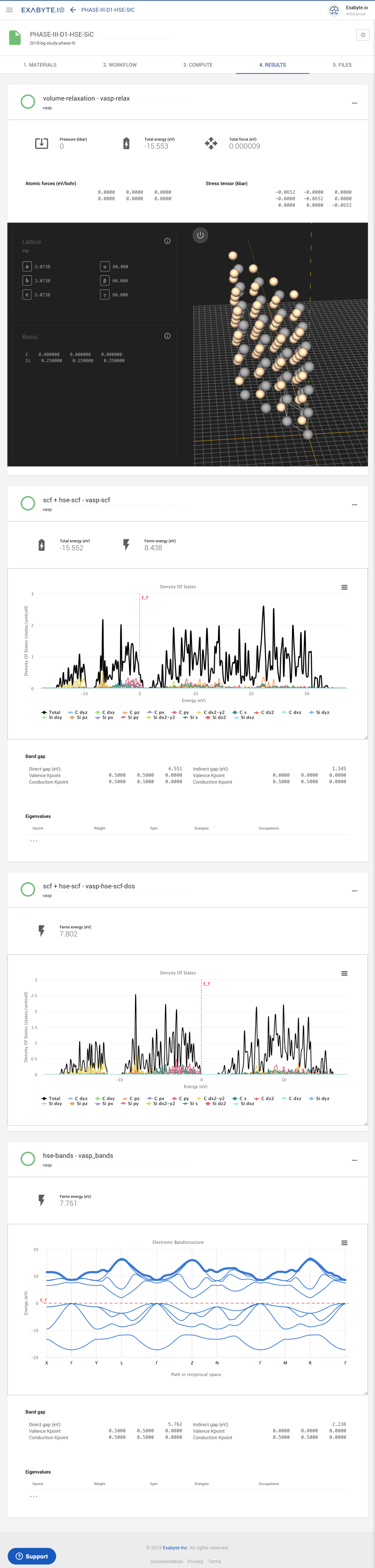Toggle Total series in vasp-scf DOS legend
This screenshot has height=1568, width=375.
click(x=51, y=712)
